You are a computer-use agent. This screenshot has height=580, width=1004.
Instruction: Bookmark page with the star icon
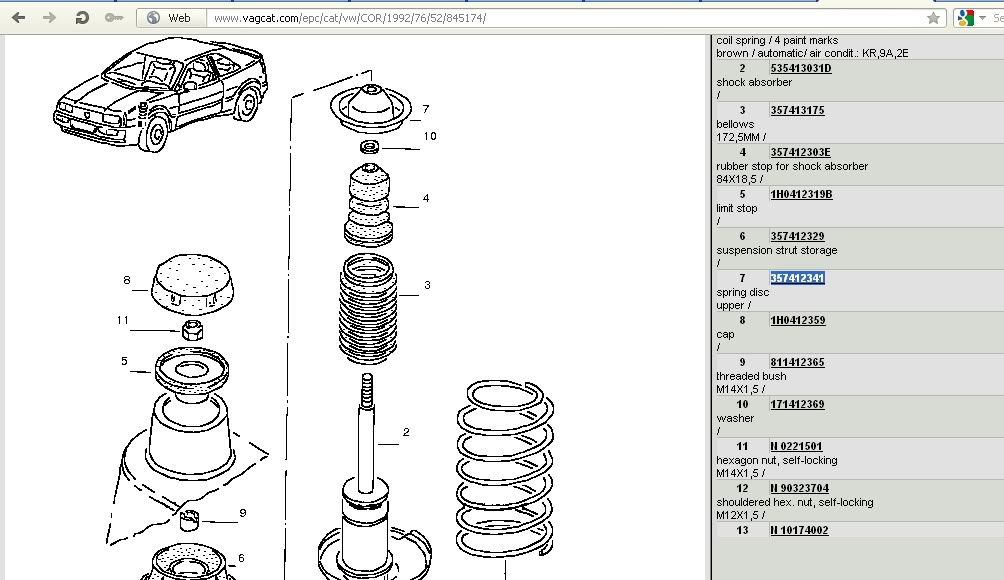pyautogui.click(x=934, y=18)
